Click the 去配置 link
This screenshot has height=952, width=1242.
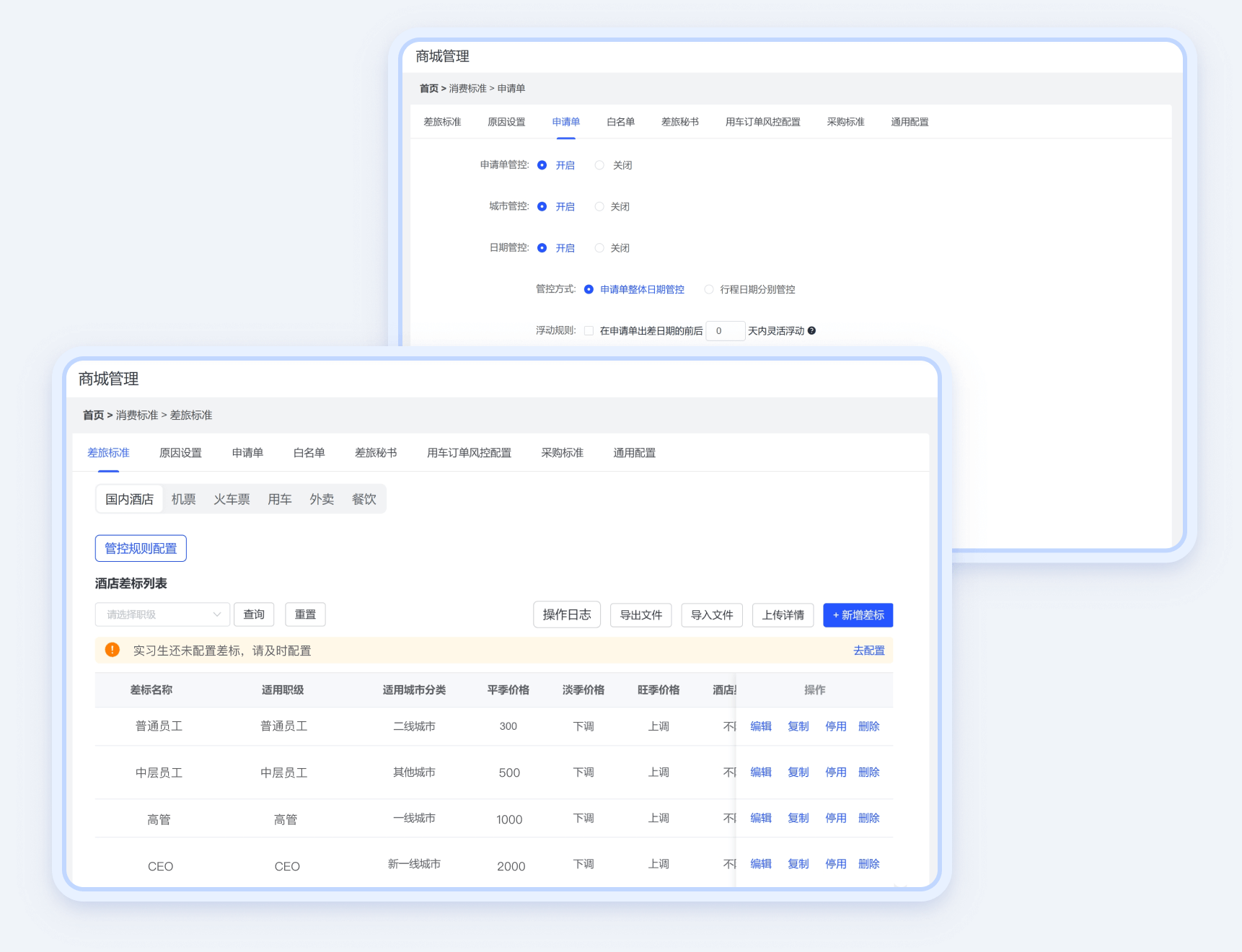click(868, 651)
